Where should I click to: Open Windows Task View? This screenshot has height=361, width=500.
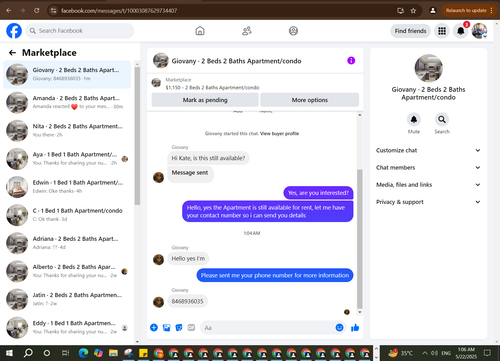tap(66, 353)
